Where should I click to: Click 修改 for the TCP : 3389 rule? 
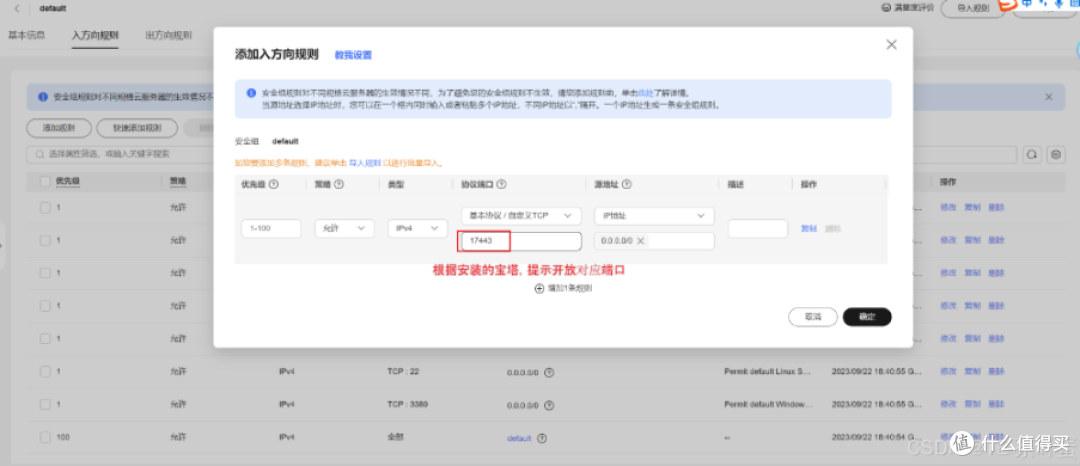click(948, 405)
